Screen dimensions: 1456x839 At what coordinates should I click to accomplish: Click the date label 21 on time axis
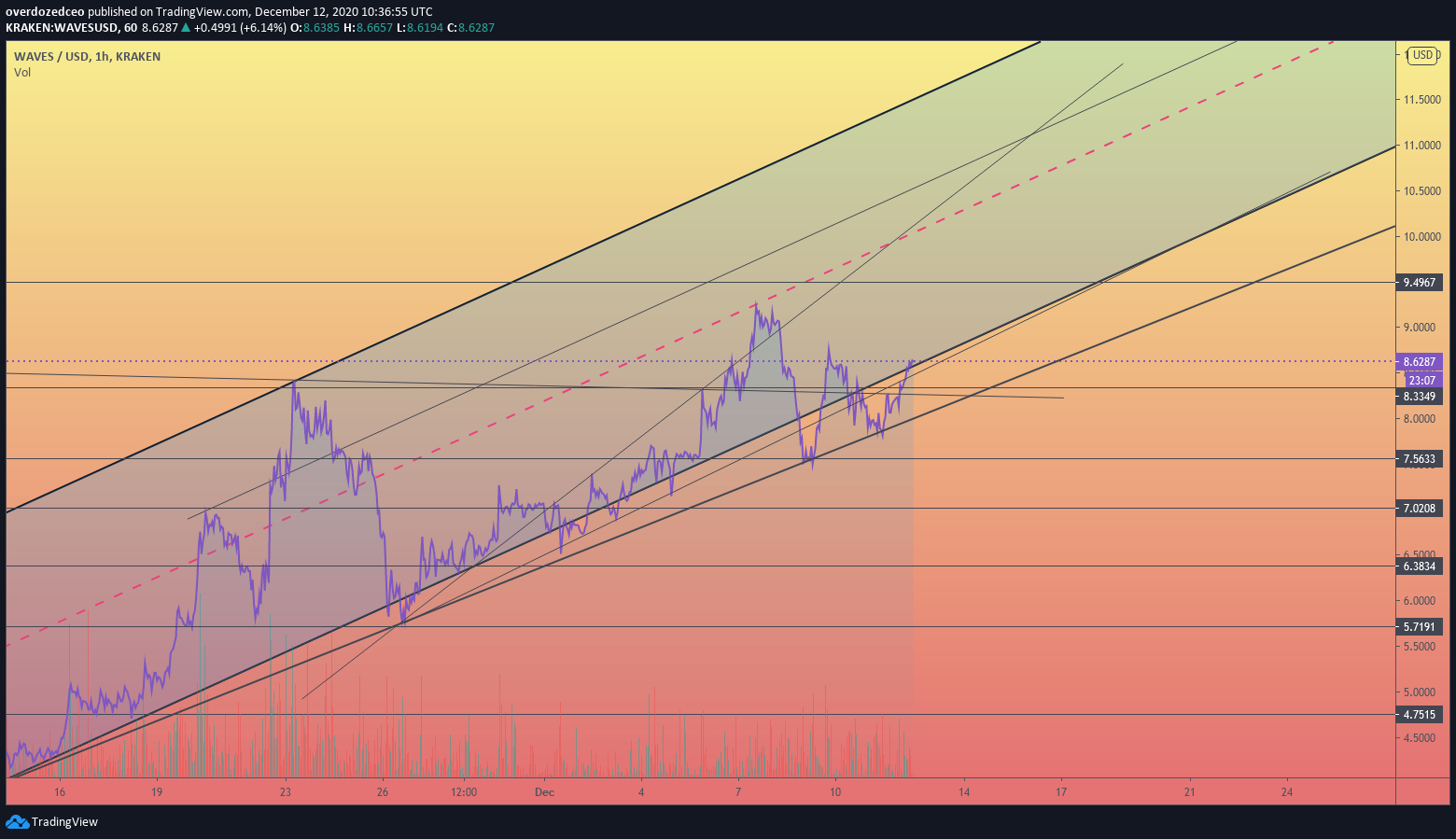coord(1190,792)
